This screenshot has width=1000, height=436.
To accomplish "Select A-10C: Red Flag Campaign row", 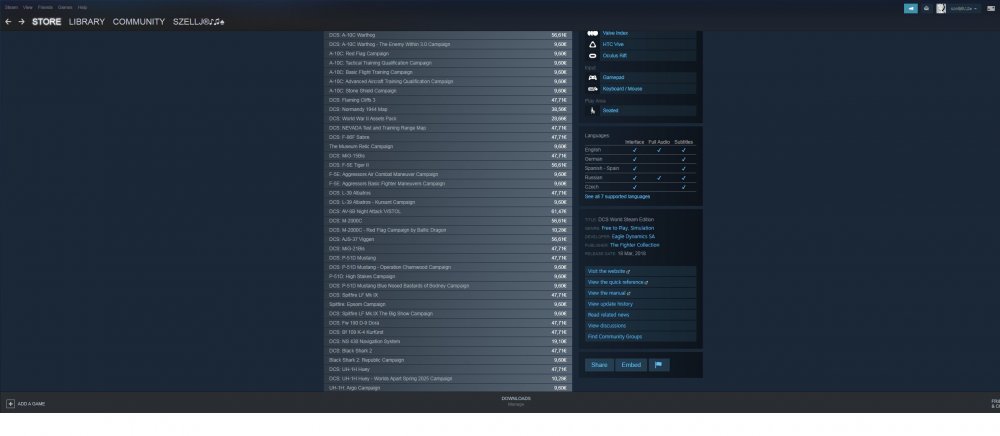I will (x=448, y=54).
